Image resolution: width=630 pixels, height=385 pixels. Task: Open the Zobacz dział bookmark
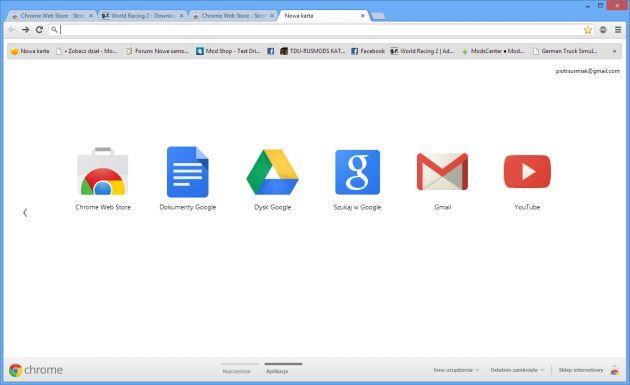[x=87, y=51]
